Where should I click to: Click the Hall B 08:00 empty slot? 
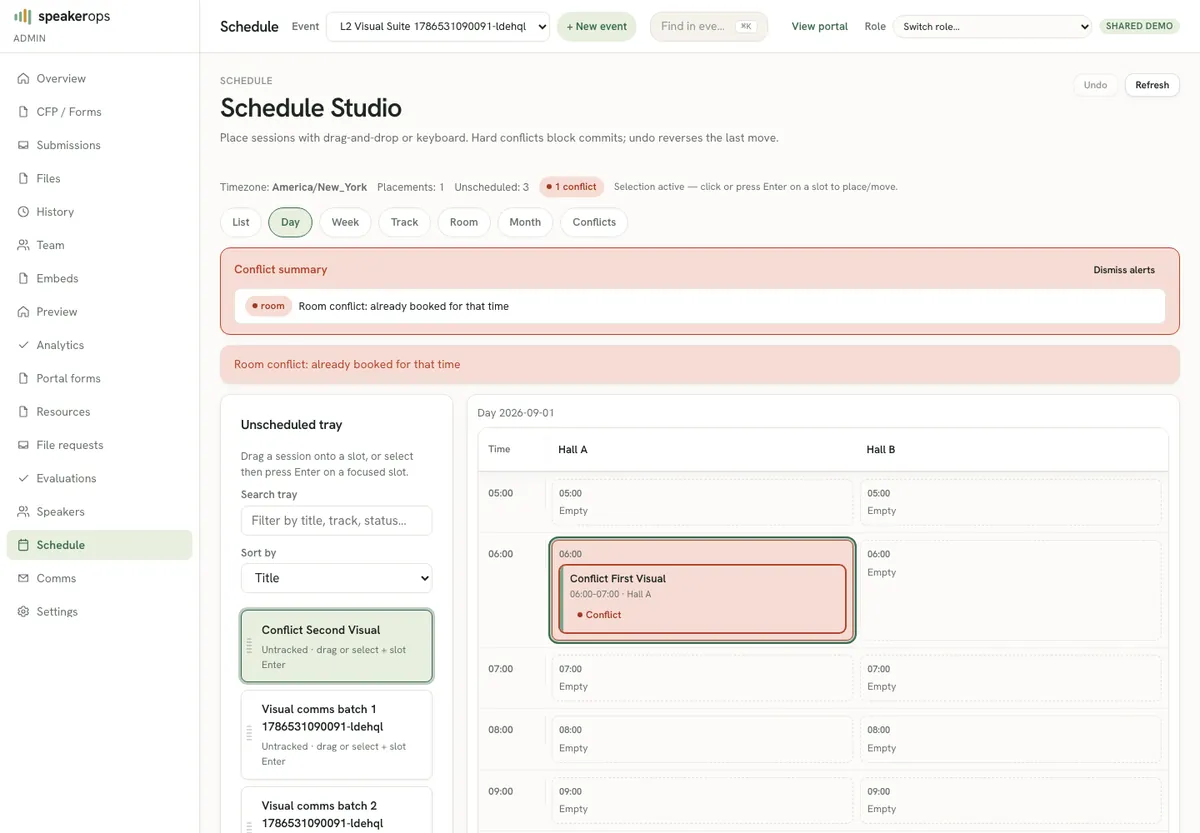pos(1011,739)
